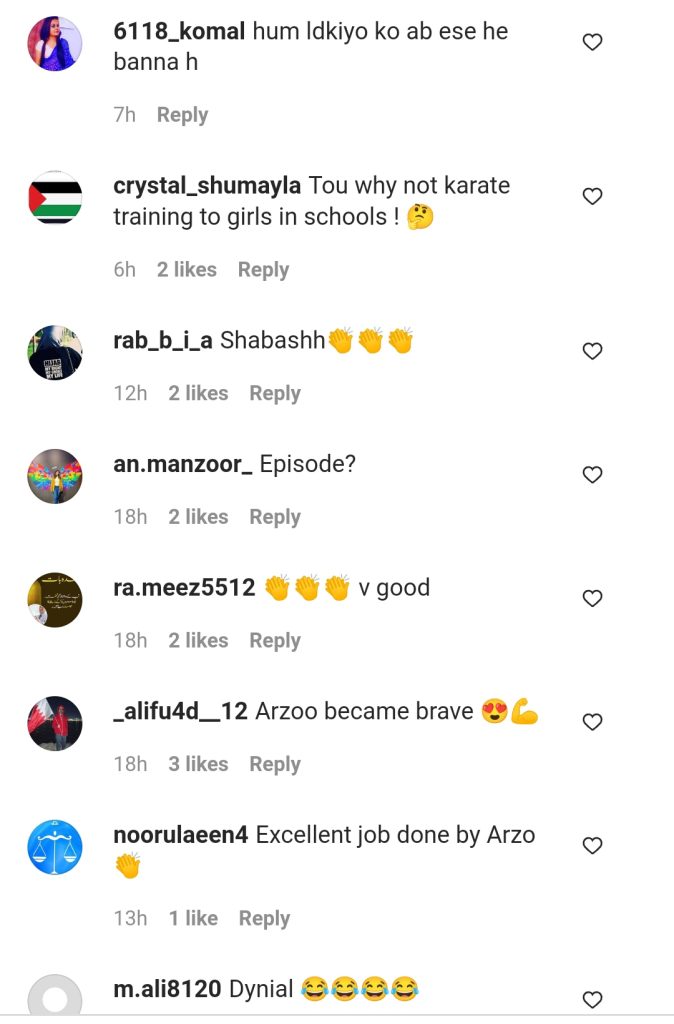Screen dimensions: 674x1024
Task: Open noorulaeen4's scales avatar
Action: pyautogui.click(x=55, y=847)
